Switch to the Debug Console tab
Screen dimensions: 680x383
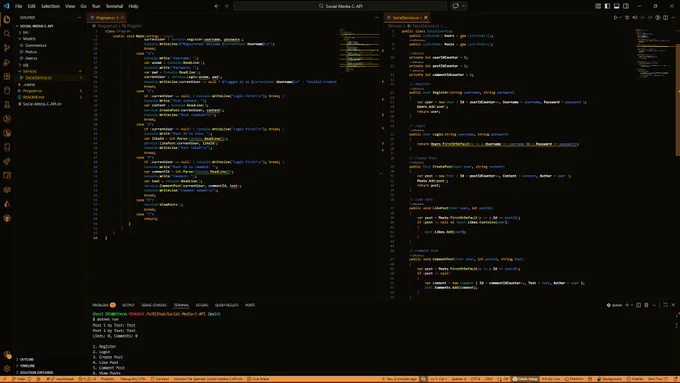[154, 305]
